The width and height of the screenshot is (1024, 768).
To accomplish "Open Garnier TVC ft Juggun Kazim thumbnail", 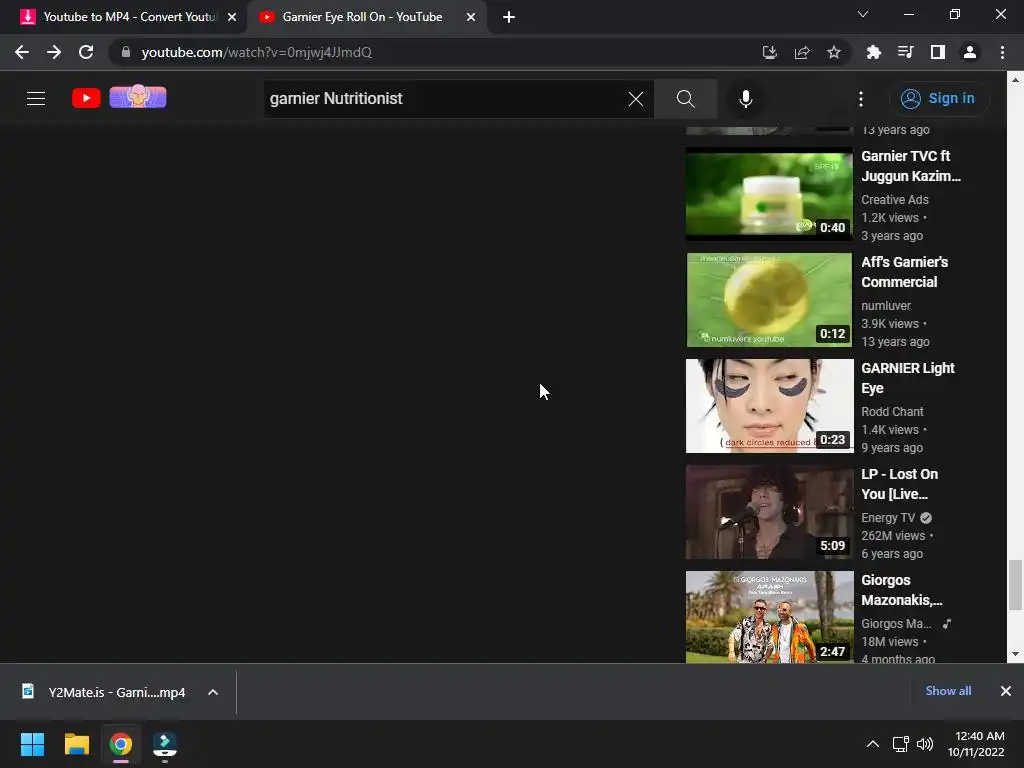I will (x=769, y=194).
